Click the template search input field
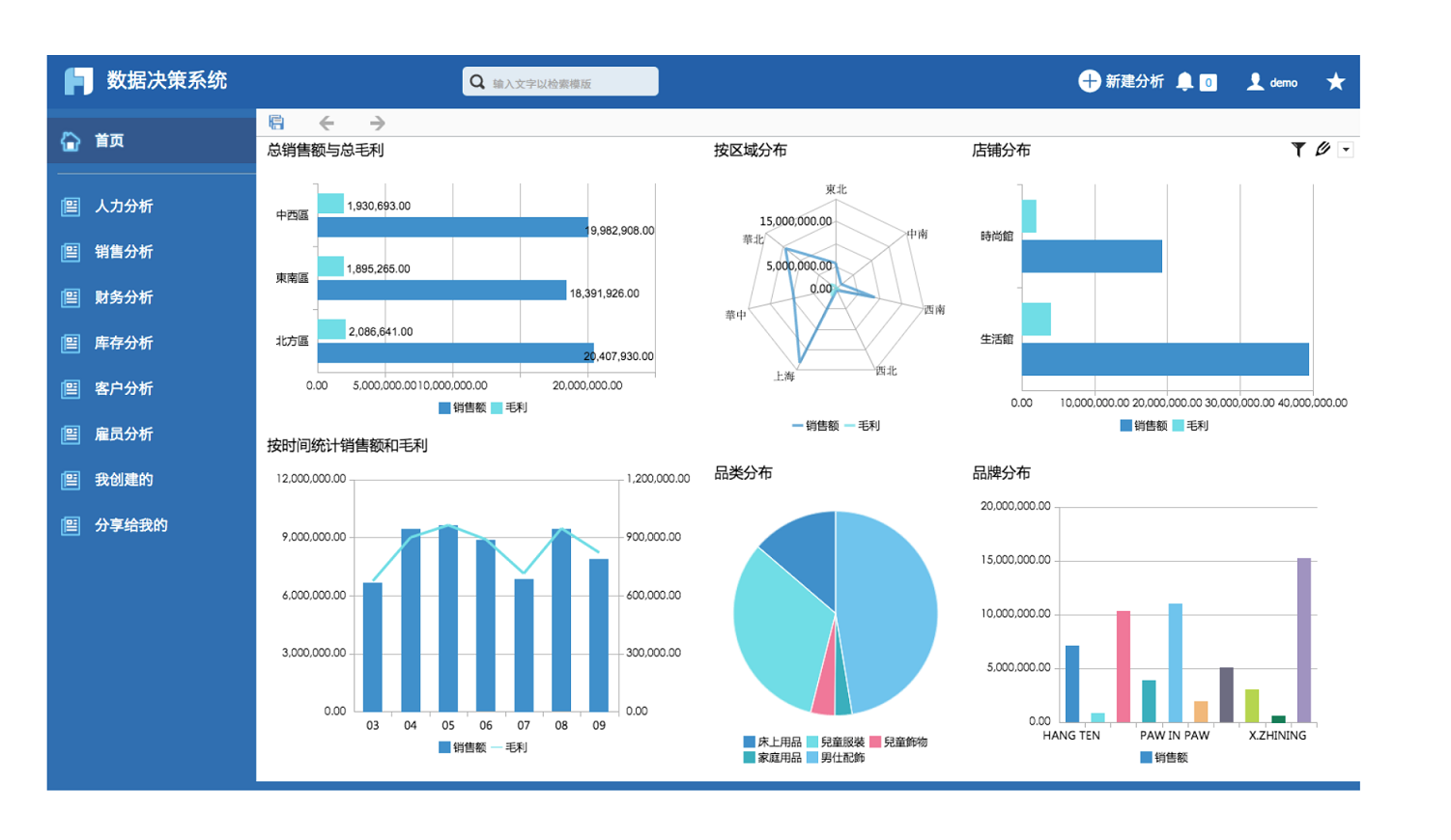 (560, 82)
